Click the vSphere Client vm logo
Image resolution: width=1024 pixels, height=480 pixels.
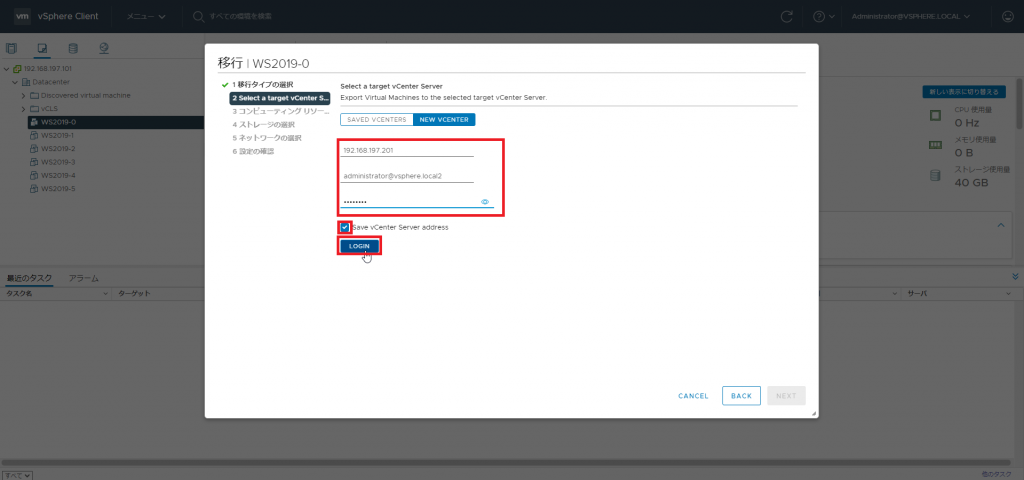pyautogui.click(x=22, y=16)
